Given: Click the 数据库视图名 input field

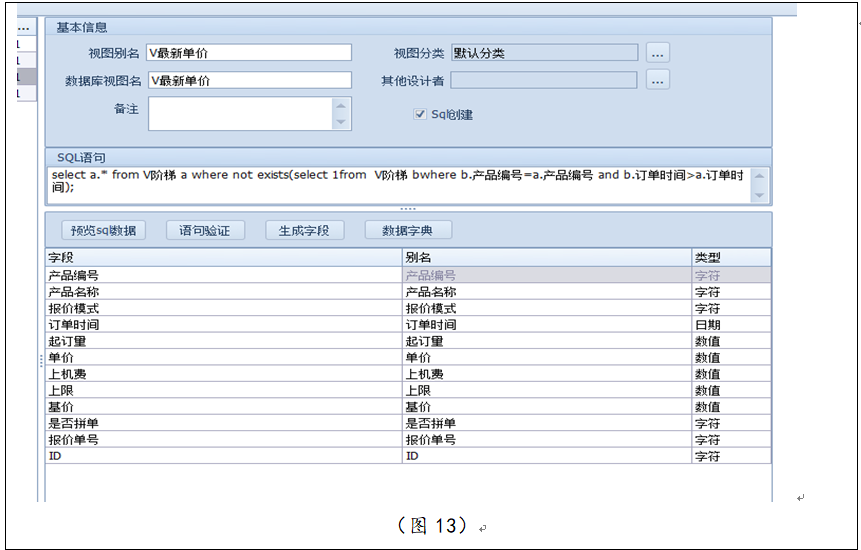Looking at the screenshot, I should tap(249, 80).
